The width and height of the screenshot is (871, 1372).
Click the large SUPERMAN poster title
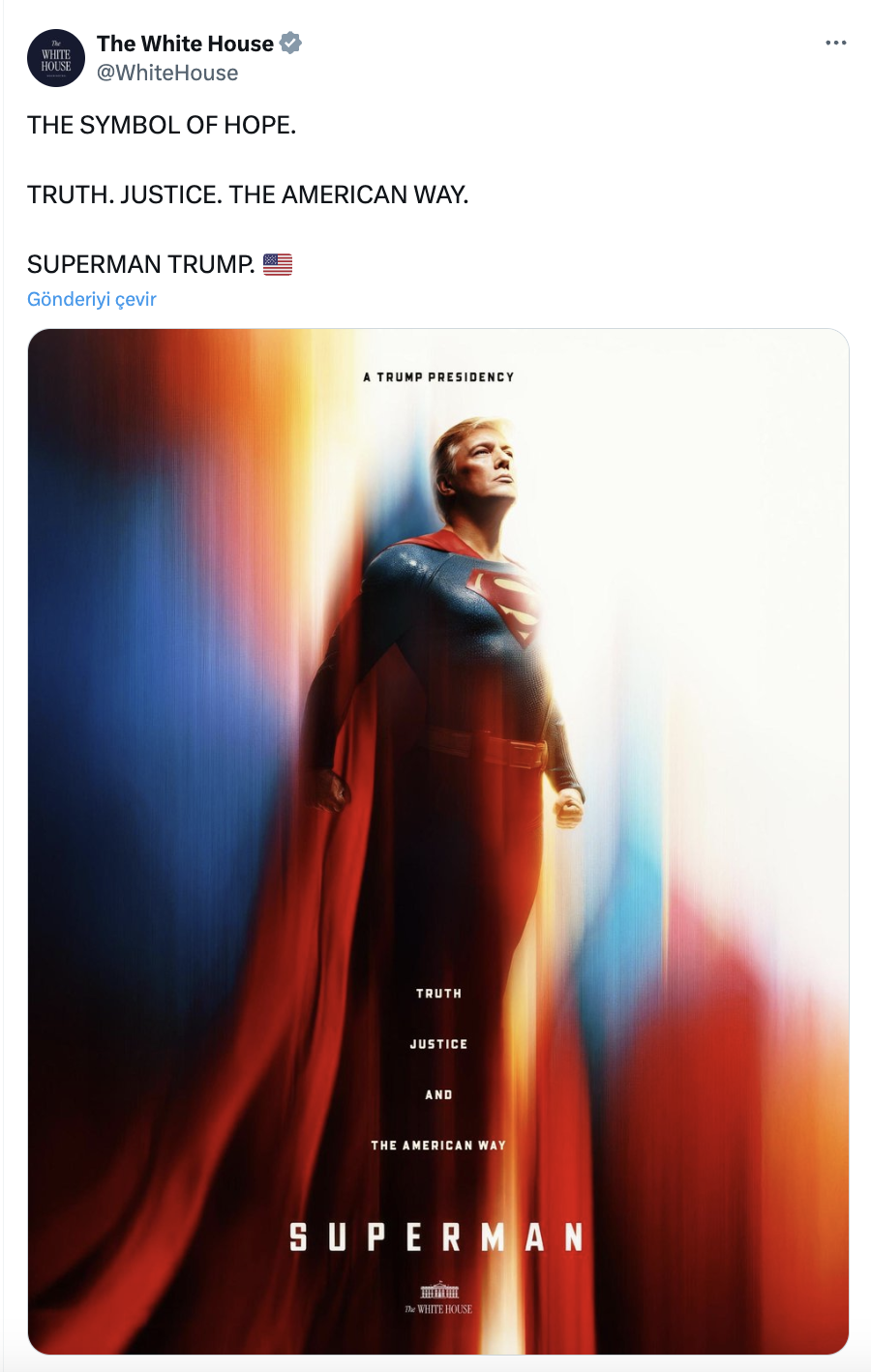coord(436,1237)
